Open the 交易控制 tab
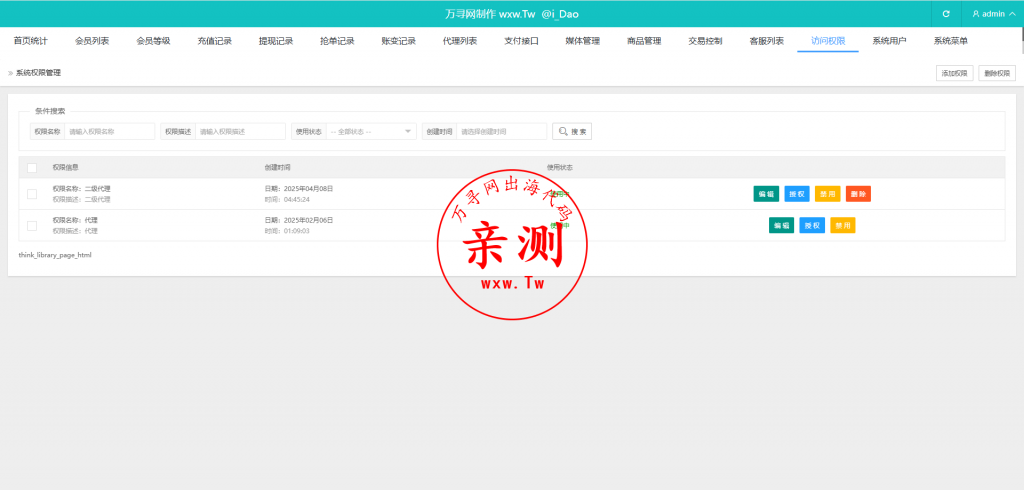1024x490 pixels. pyautogui.click(x=705, y=41)
